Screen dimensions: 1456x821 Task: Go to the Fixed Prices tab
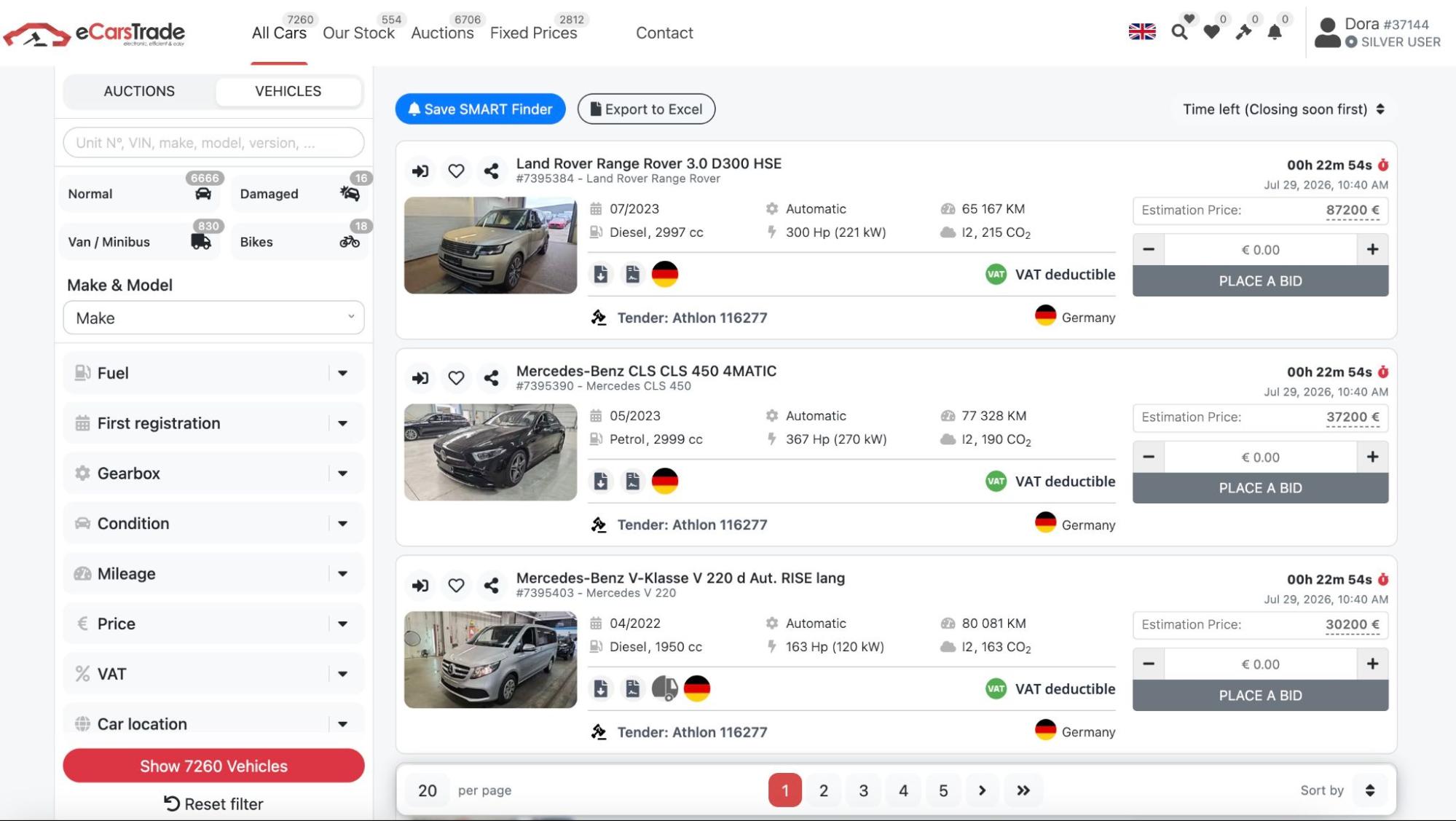tap(533, 33)
